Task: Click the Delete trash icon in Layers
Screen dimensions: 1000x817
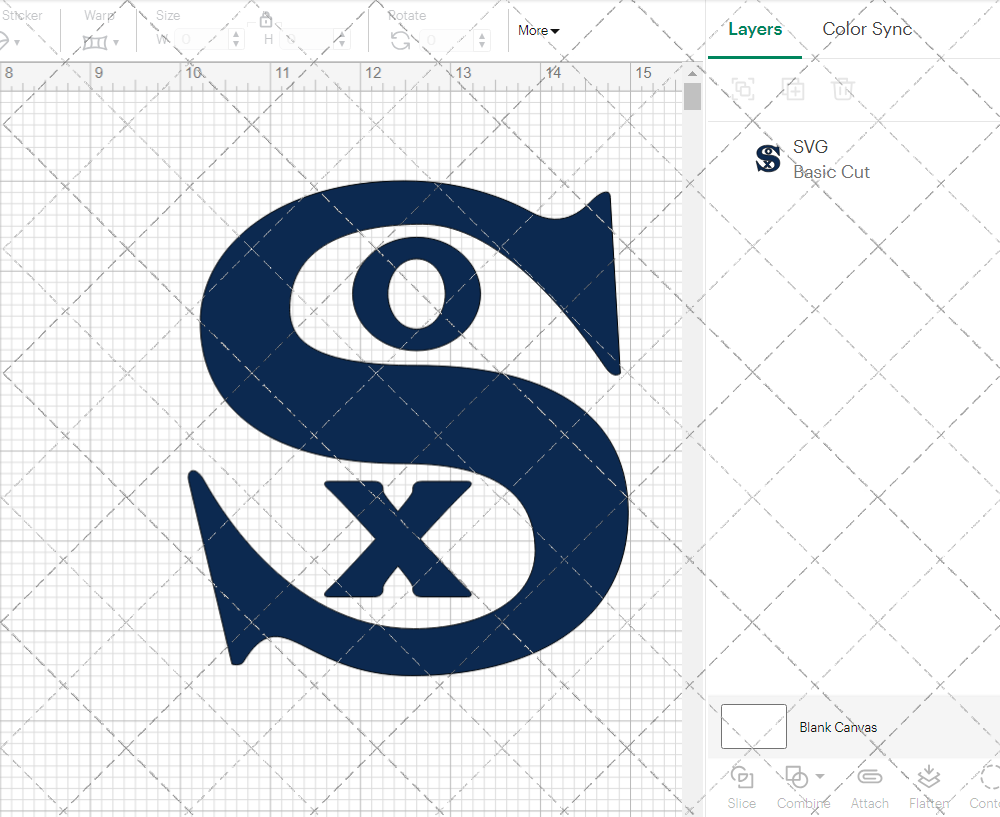Action: [x=844, y=89]
